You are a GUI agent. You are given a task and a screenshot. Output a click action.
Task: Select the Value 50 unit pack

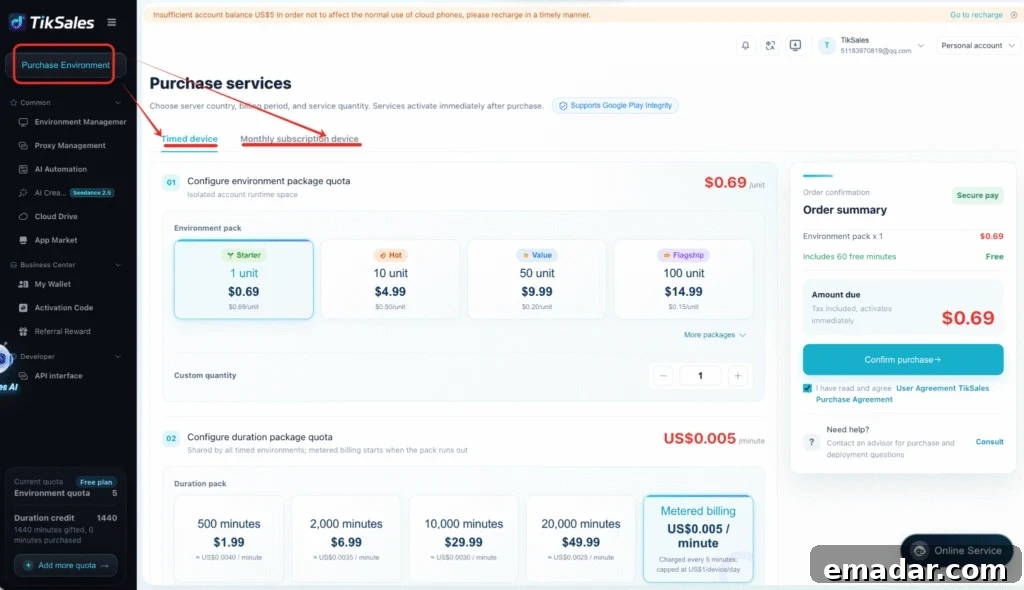coord(537,280)
